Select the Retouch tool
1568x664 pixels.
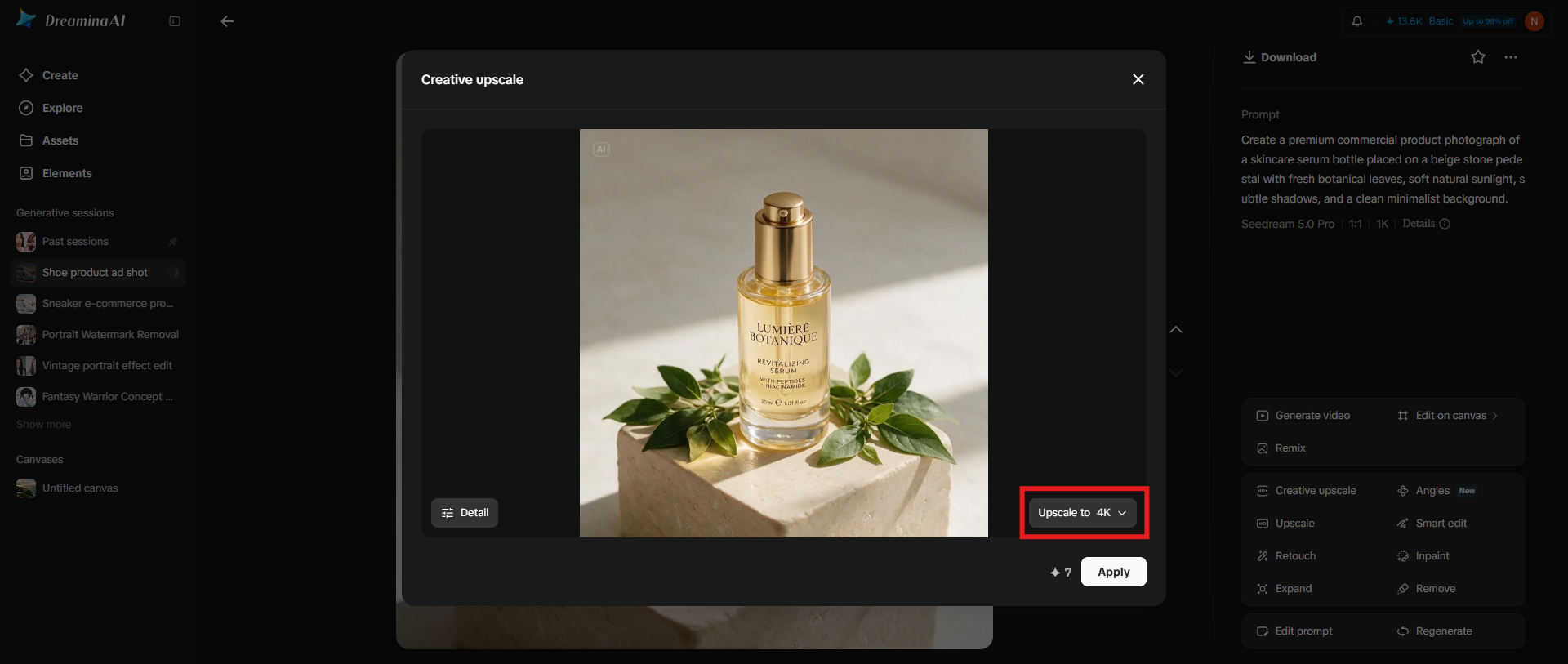coord(1287,556)
